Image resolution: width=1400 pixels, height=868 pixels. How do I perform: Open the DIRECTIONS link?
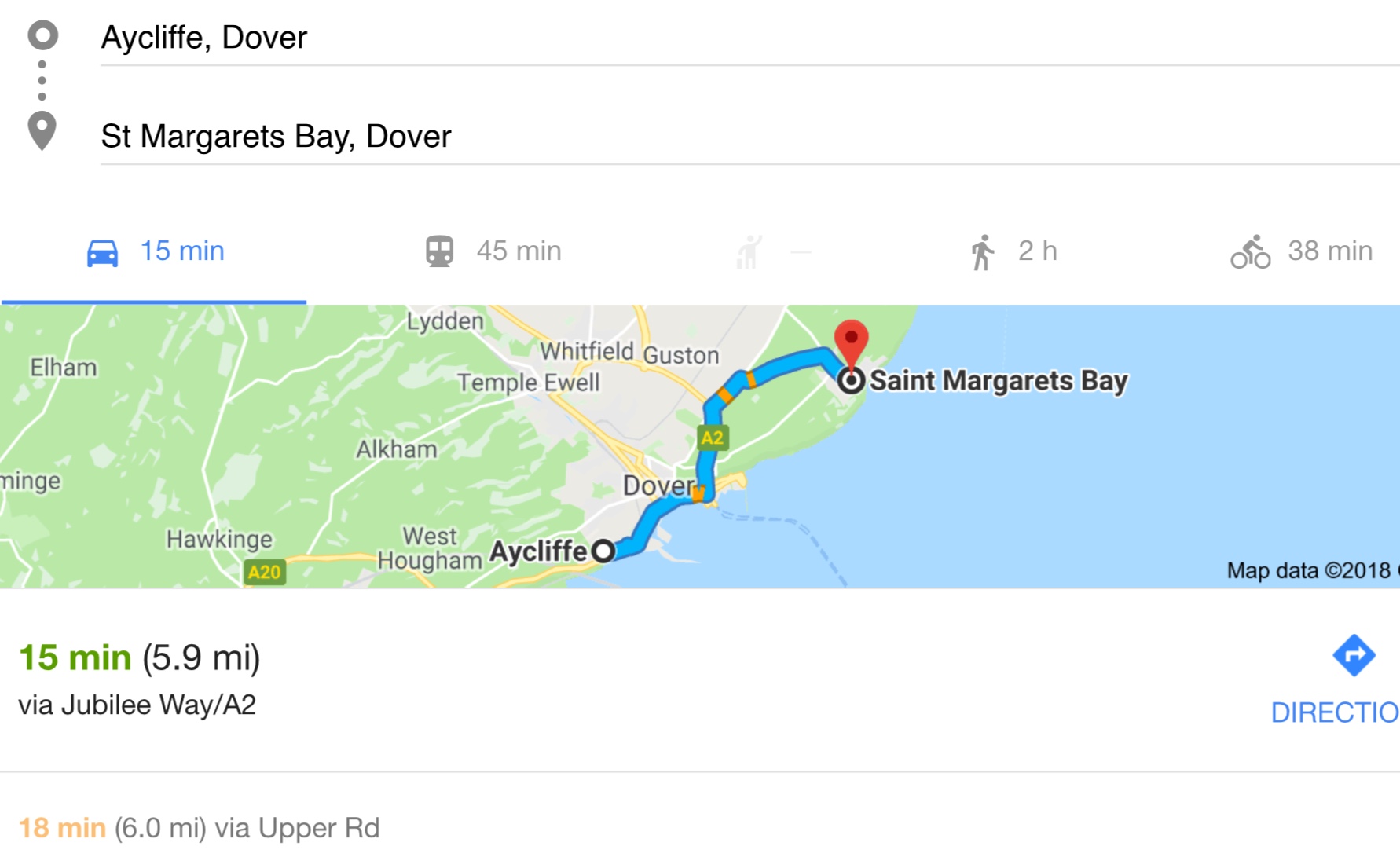[x=1335, y=712]
